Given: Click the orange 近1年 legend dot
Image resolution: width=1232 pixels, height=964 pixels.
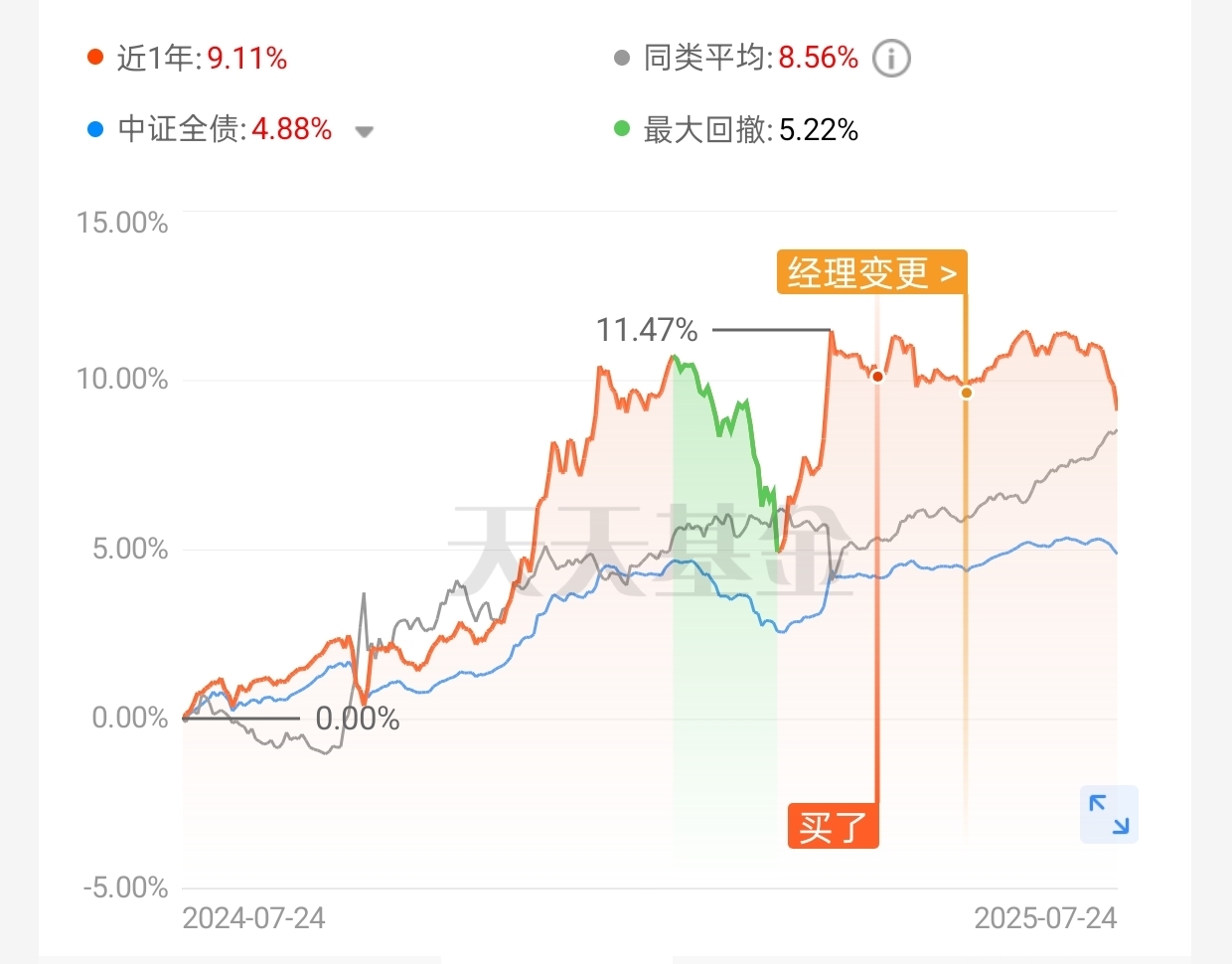Looking at the screenshot, I should point(95,58).
